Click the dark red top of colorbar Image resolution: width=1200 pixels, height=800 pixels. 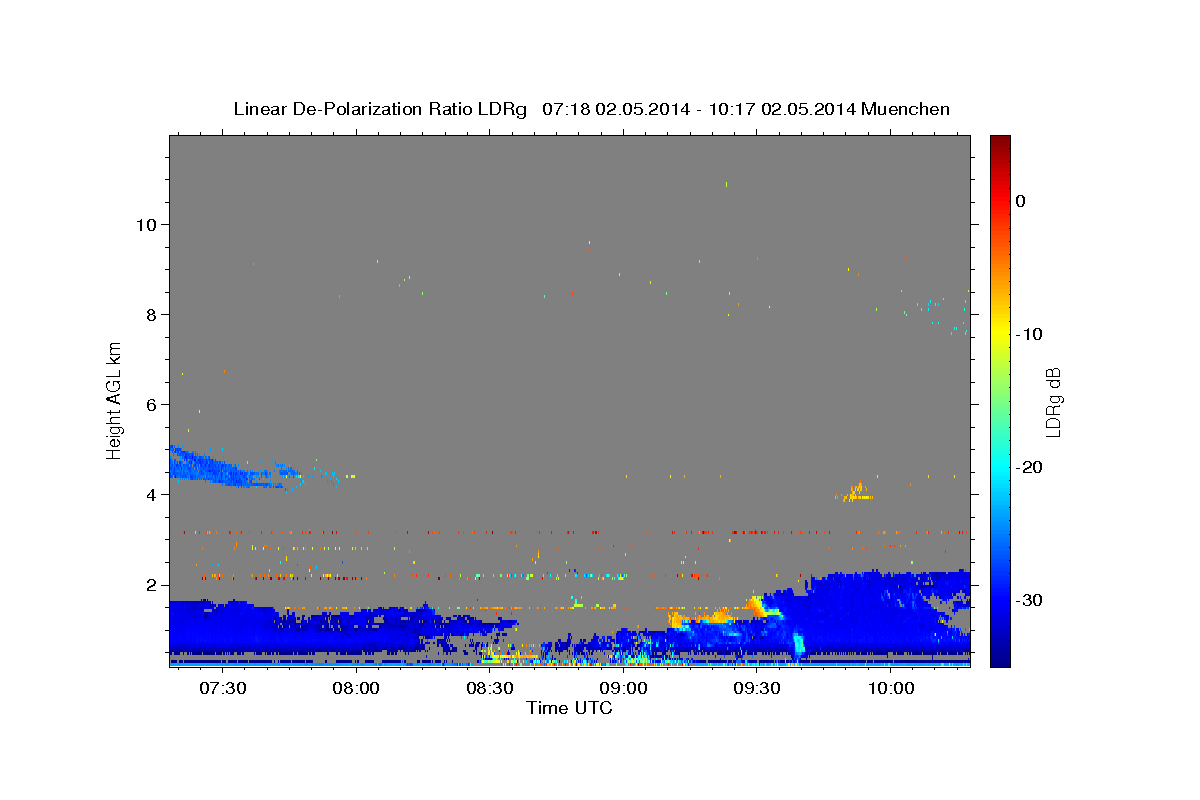click(x=1000, y=145)
